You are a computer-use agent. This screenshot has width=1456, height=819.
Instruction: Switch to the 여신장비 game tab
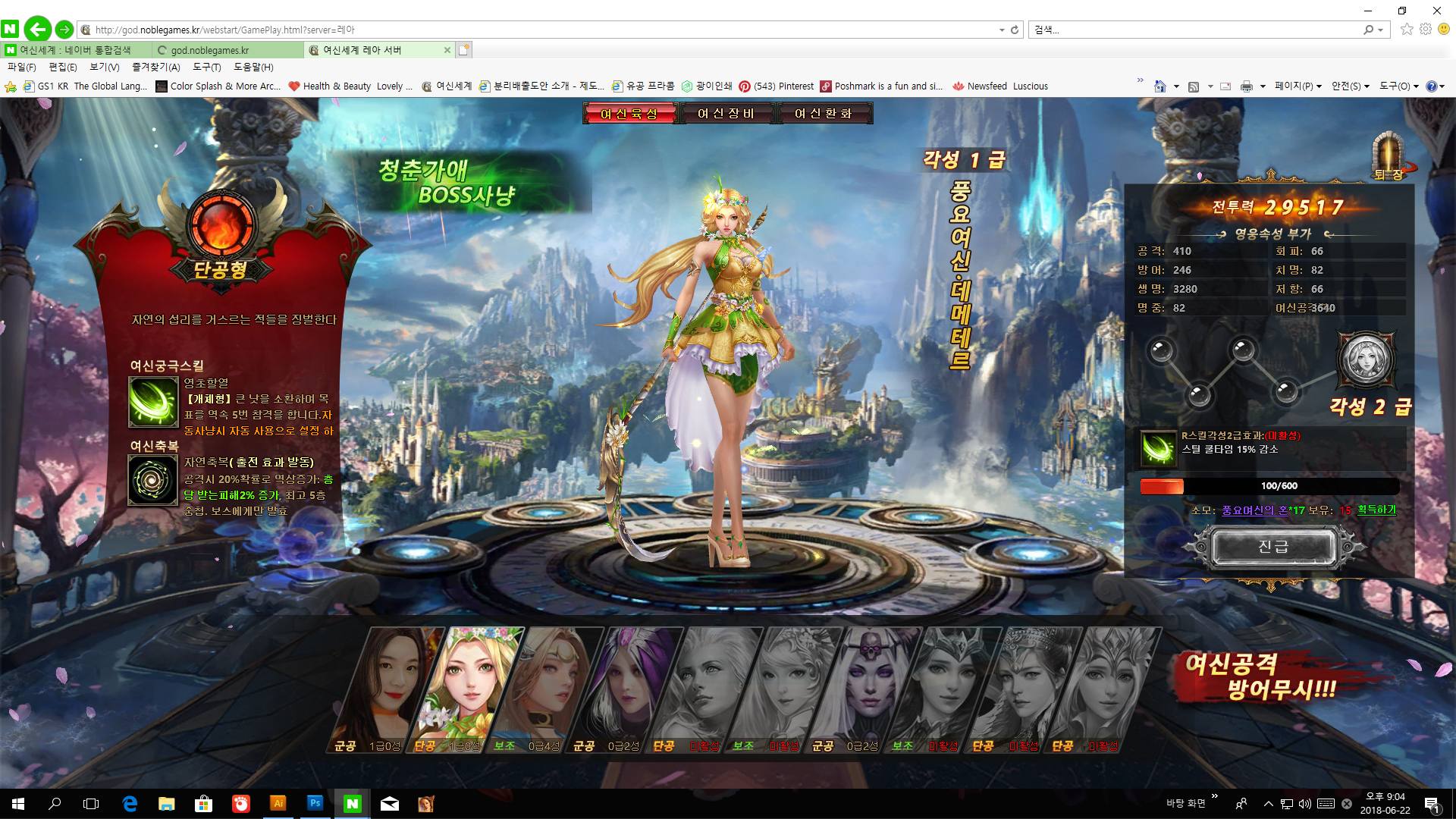pyautogui.click(x=726, y=114)
